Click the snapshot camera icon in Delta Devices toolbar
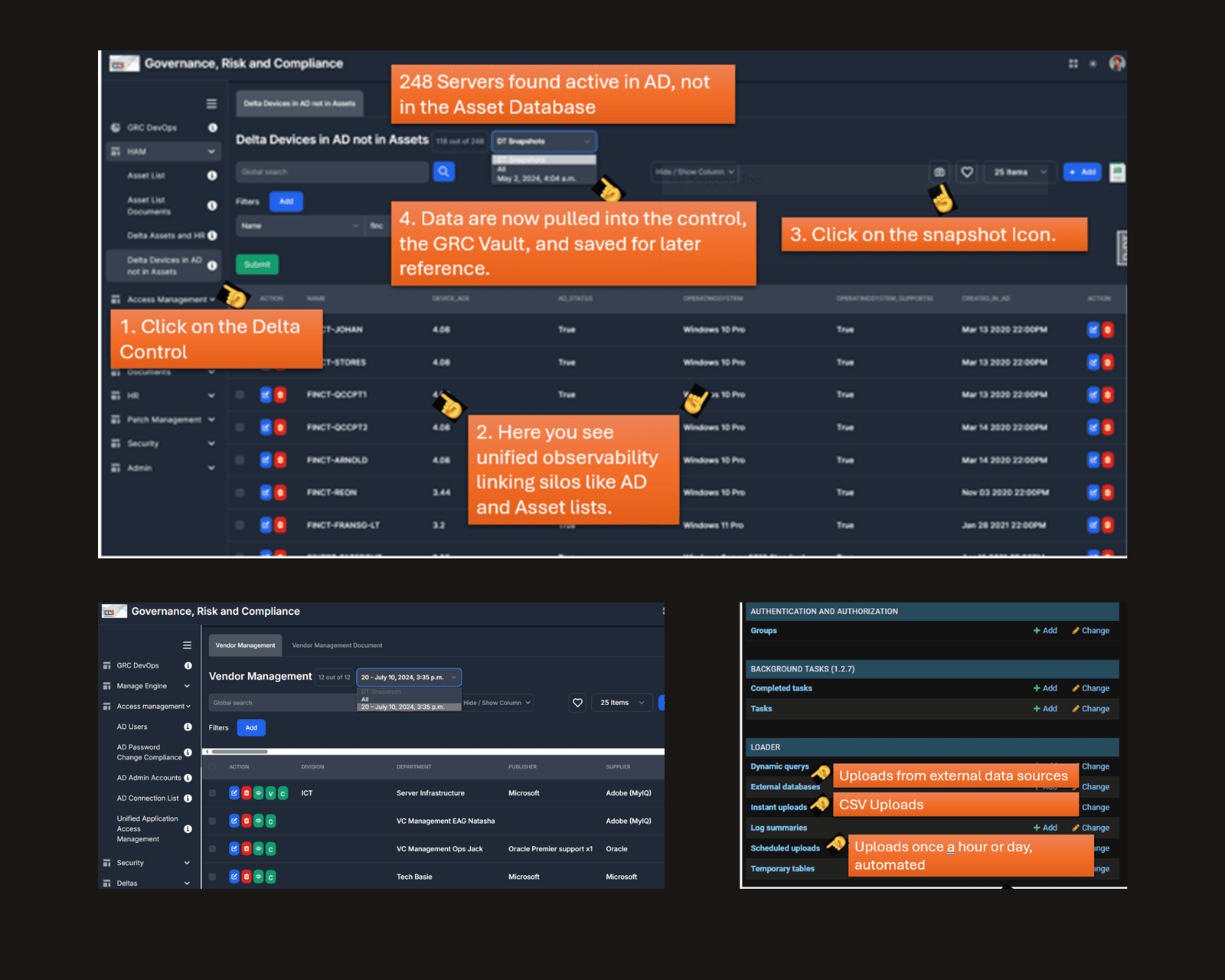Image resolution: width=1225 pixels, height=980 pixels. [x=939, y=172]
